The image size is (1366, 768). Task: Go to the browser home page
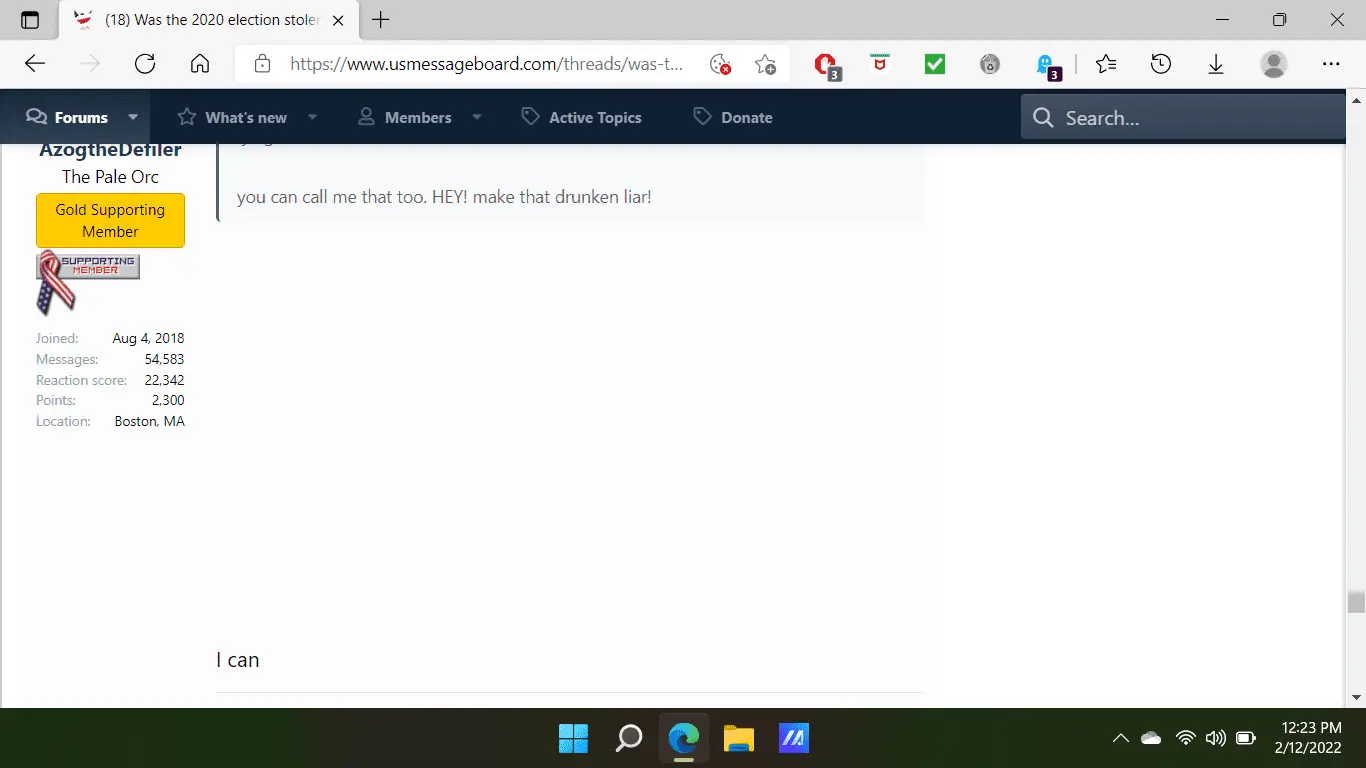[200, 64]
